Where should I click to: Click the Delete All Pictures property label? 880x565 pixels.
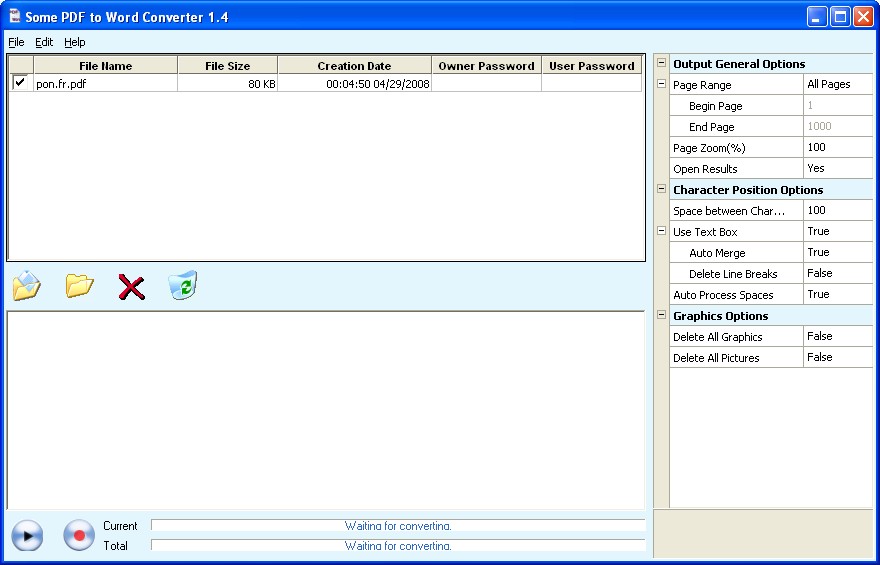pyautogui.click(x=716, y=358)
